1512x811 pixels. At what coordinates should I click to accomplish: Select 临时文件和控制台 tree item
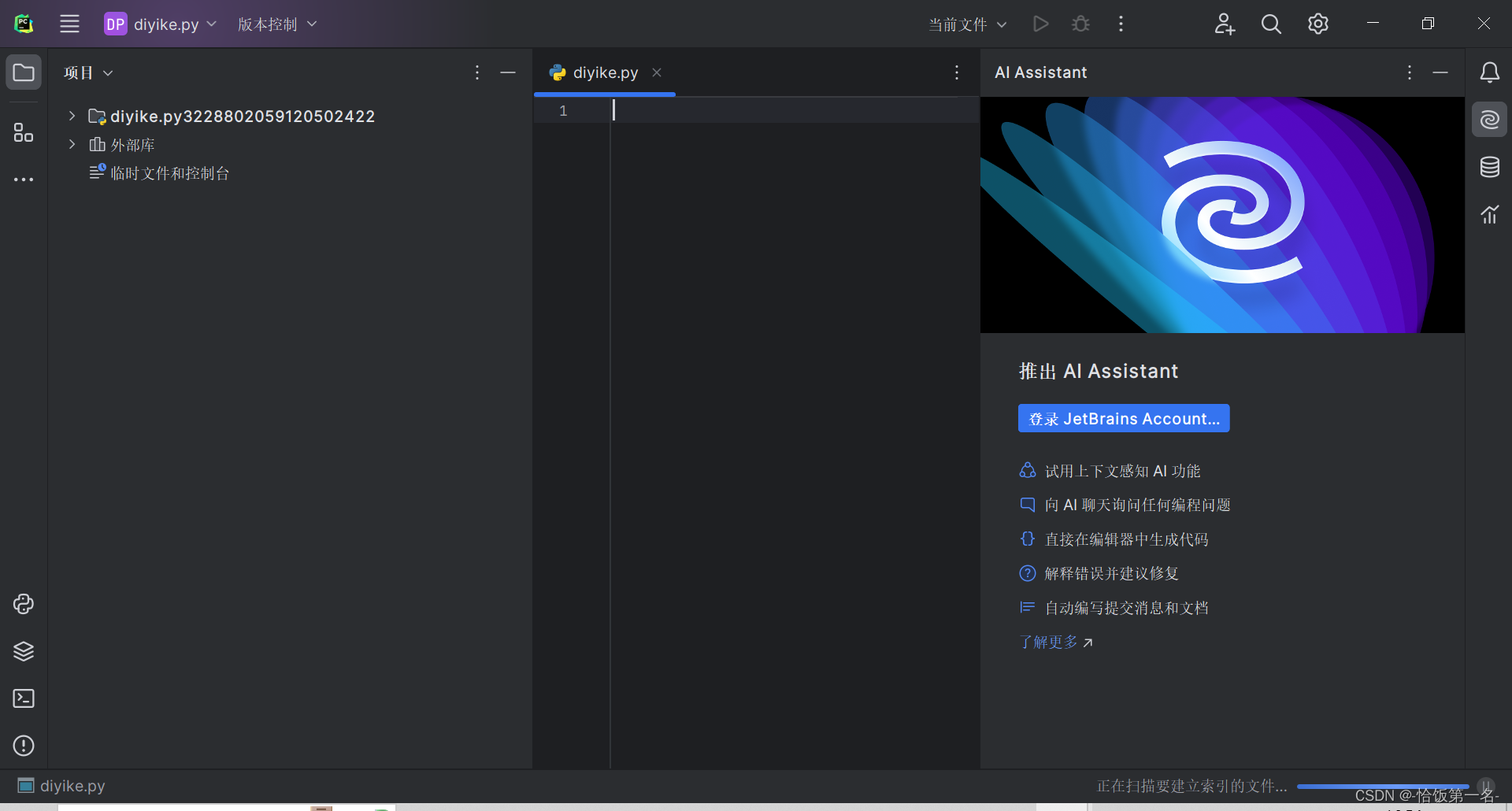pos(159,172)
